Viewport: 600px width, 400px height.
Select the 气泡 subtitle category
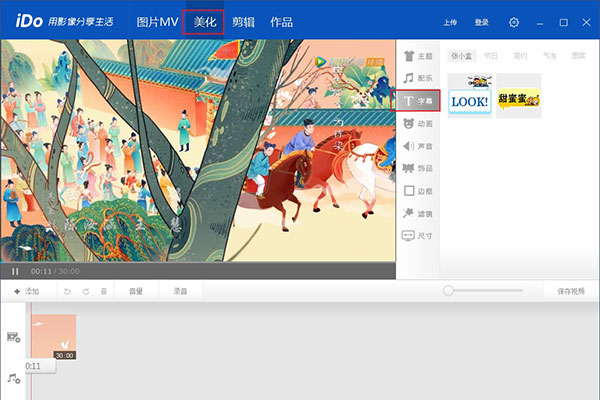549,56
